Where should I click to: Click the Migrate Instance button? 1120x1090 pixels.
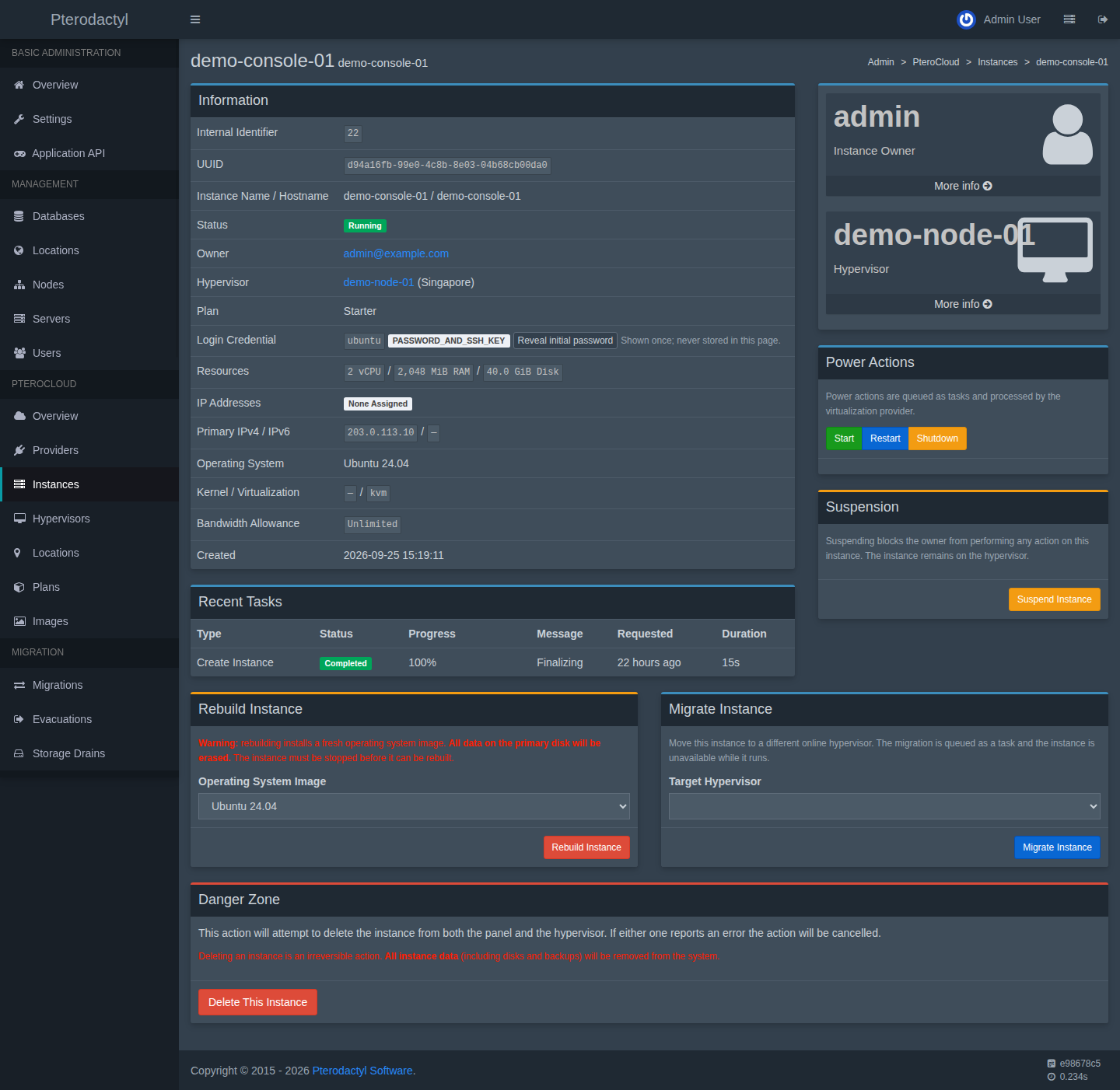(1057, 847)
